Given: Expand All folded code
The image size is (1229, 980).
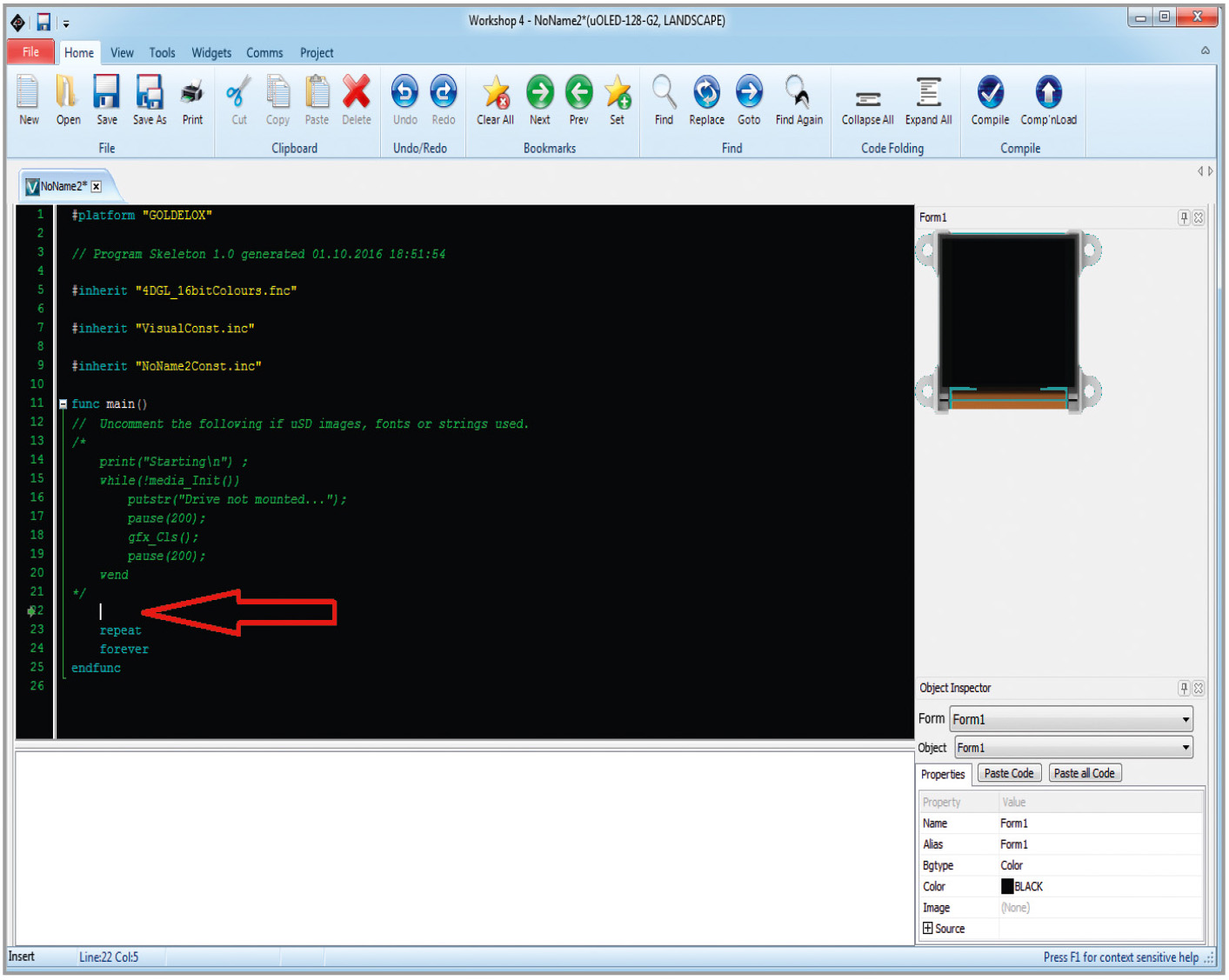Looking at the screenshot, I should pyautogui.click(x=928, y=93).
